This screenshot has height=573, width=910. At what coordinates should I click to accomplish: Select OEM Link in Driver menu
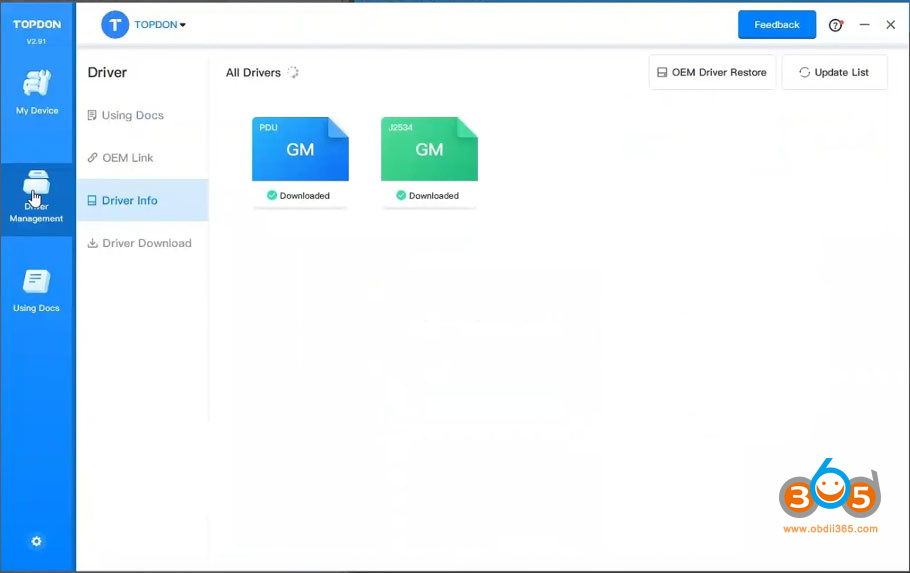coord(128,158)
